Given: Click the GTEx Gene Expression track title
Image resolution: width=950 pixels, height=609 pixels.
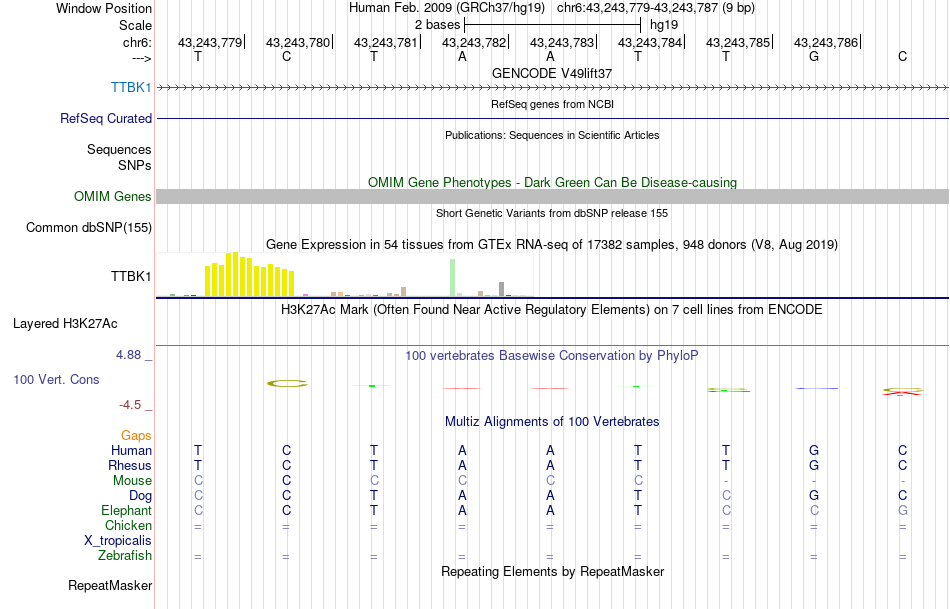Looking at the screenshot, I should (x=552, y=244).
